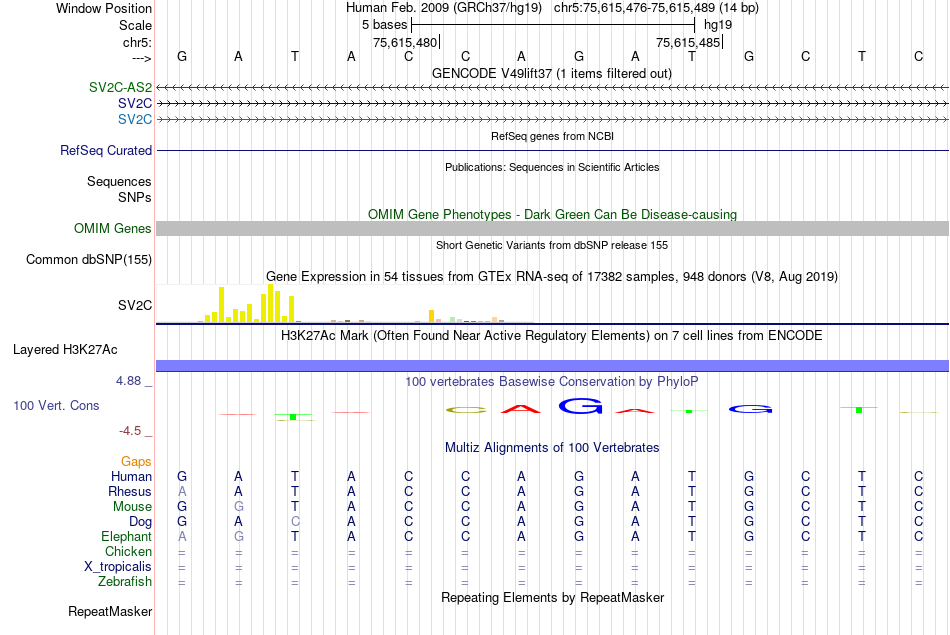Viewport: 950px width, 635px height.
Task: Click the Window Position label
Action: click(x=104, y=8)
